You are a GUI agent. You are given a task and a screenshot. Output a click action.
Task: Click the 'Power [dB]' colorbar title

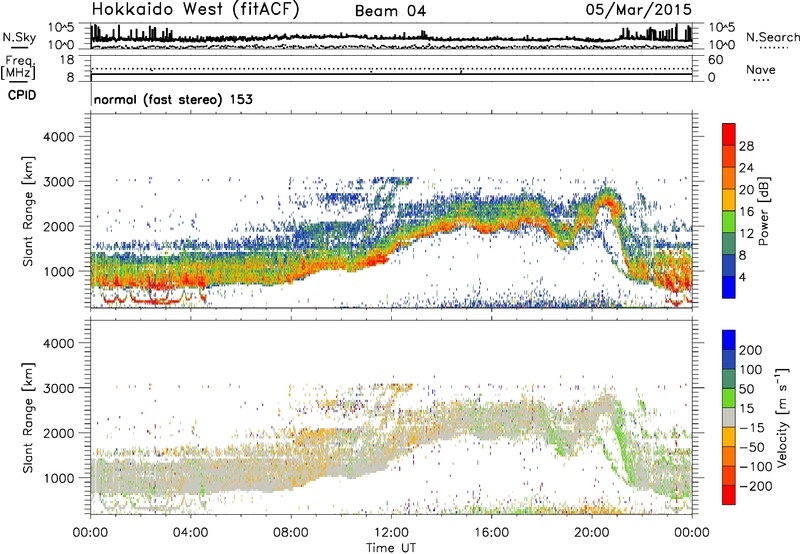click(763, 211)
